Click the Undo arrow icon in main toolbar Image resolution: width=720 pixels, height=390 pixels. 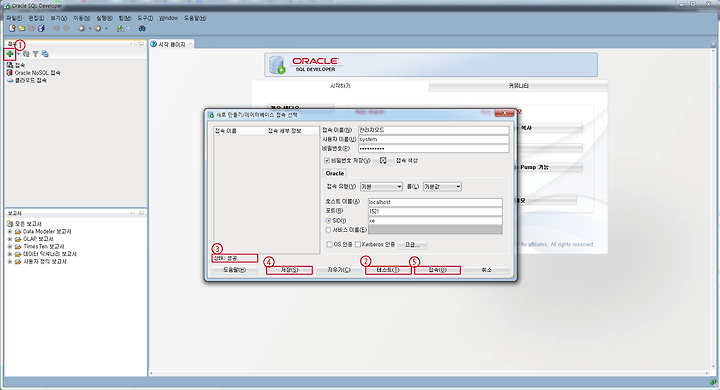[x=56, y=28]
